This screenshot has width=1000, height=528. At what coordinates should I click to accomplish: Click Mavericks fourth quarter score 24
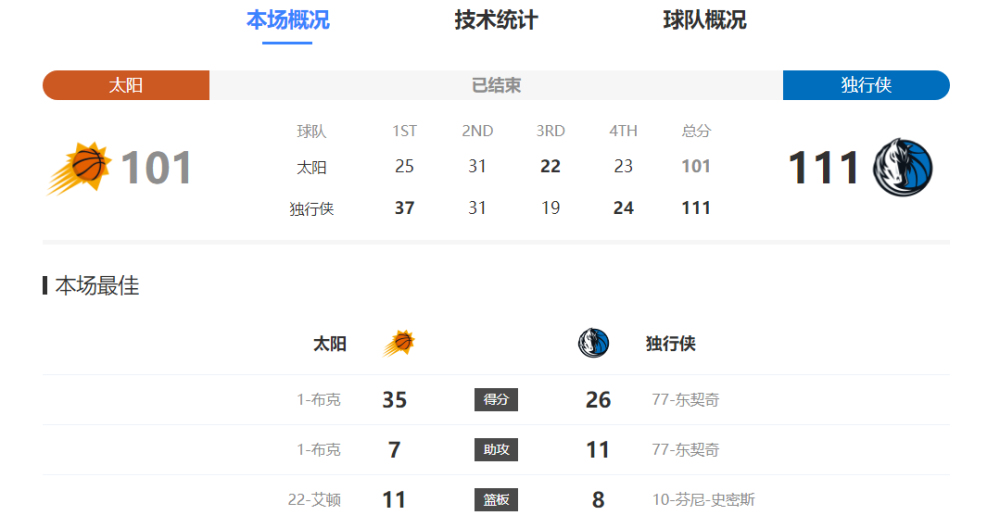[623, 208]
